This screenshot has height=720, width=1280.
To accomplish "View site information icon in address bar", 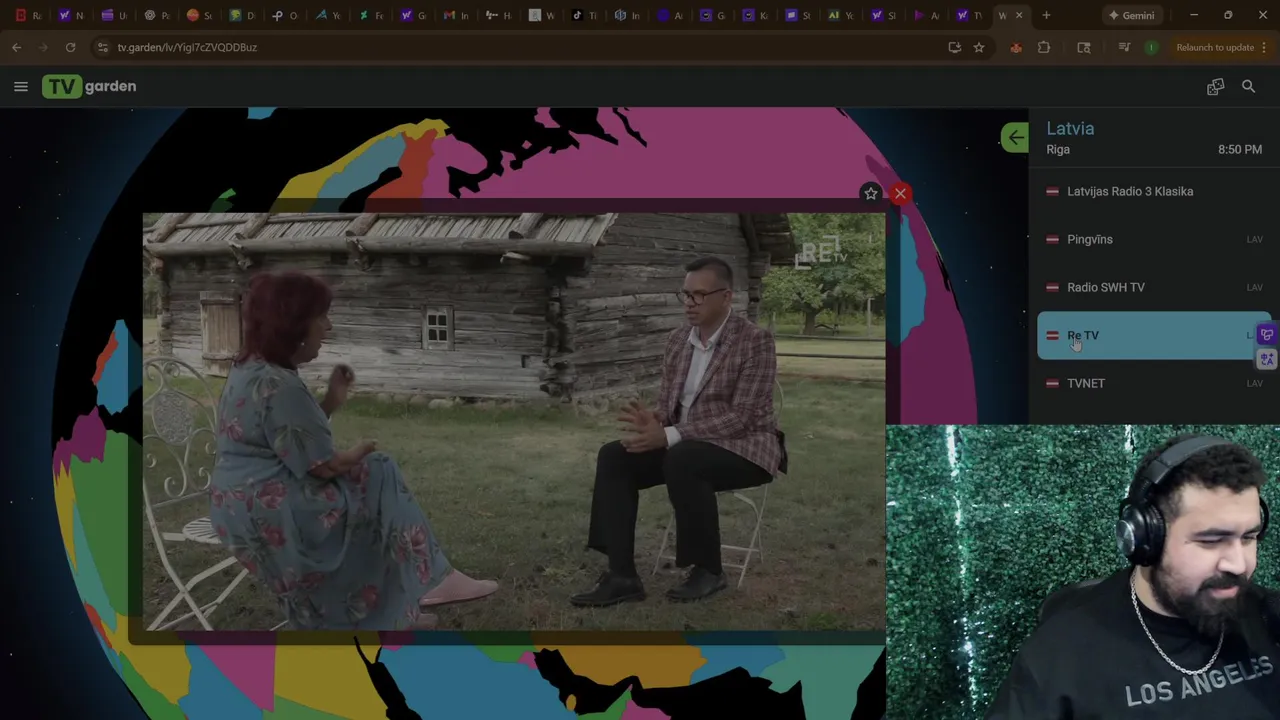I will (102, 47).
